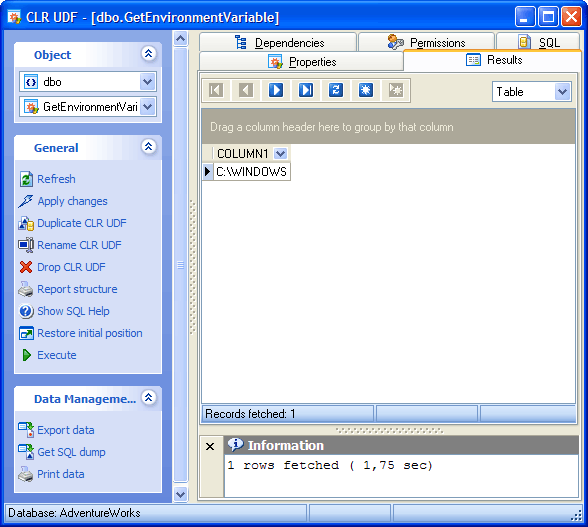588x527 pixels.
Task: Click Drop CLR UDF red cross
Action: click(26, 267)
